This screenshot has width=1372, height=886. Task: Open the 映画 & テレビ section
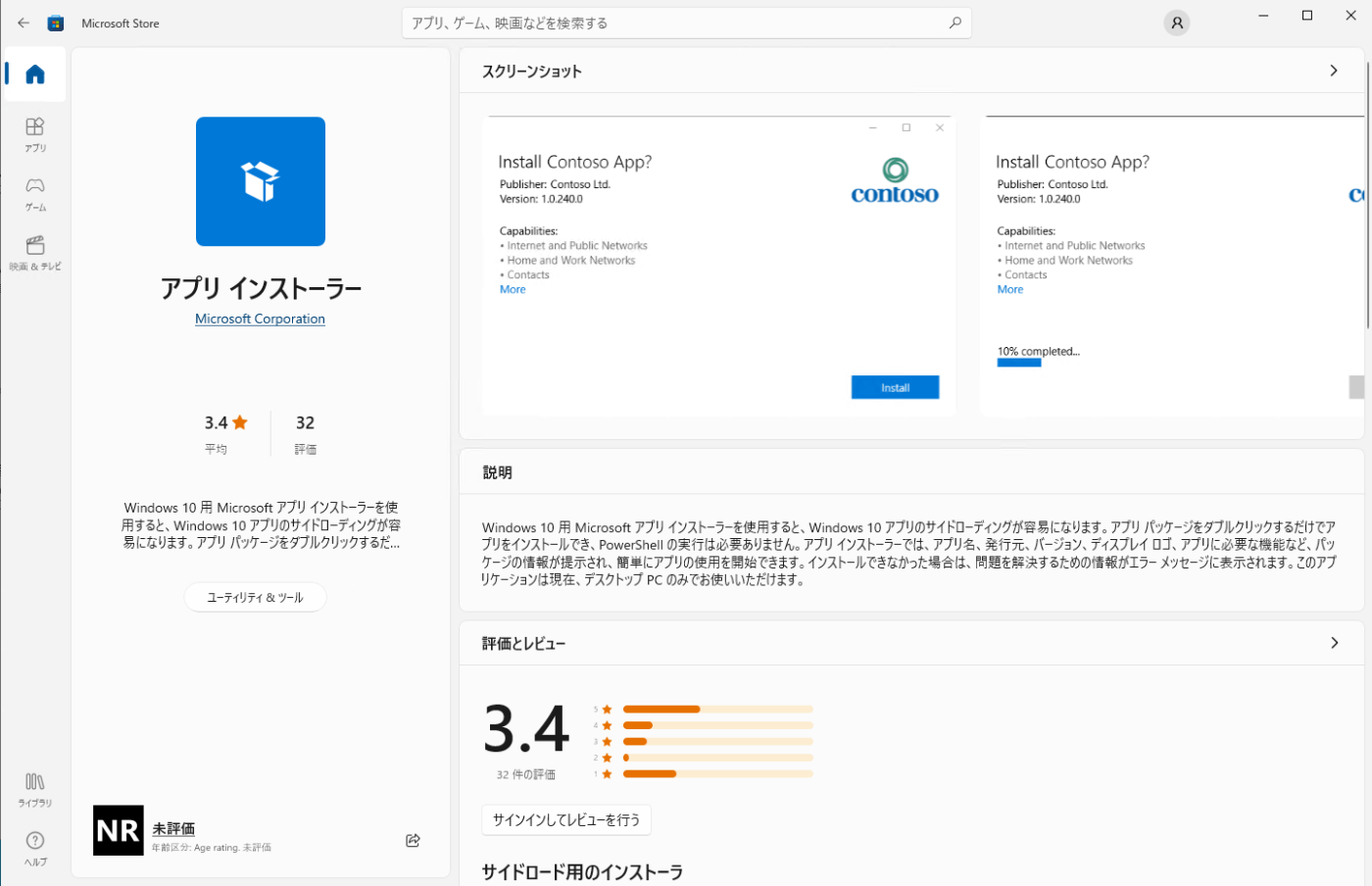coord(35,253)
